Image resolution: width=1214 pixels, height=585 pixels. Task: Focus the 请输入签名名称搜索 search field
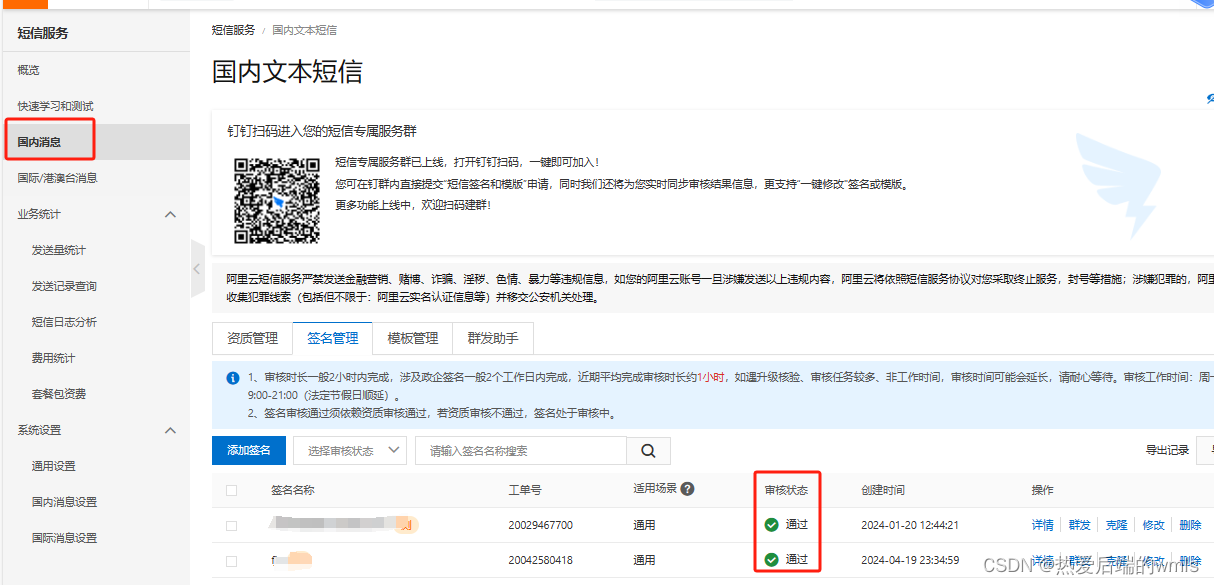point(521,451)
